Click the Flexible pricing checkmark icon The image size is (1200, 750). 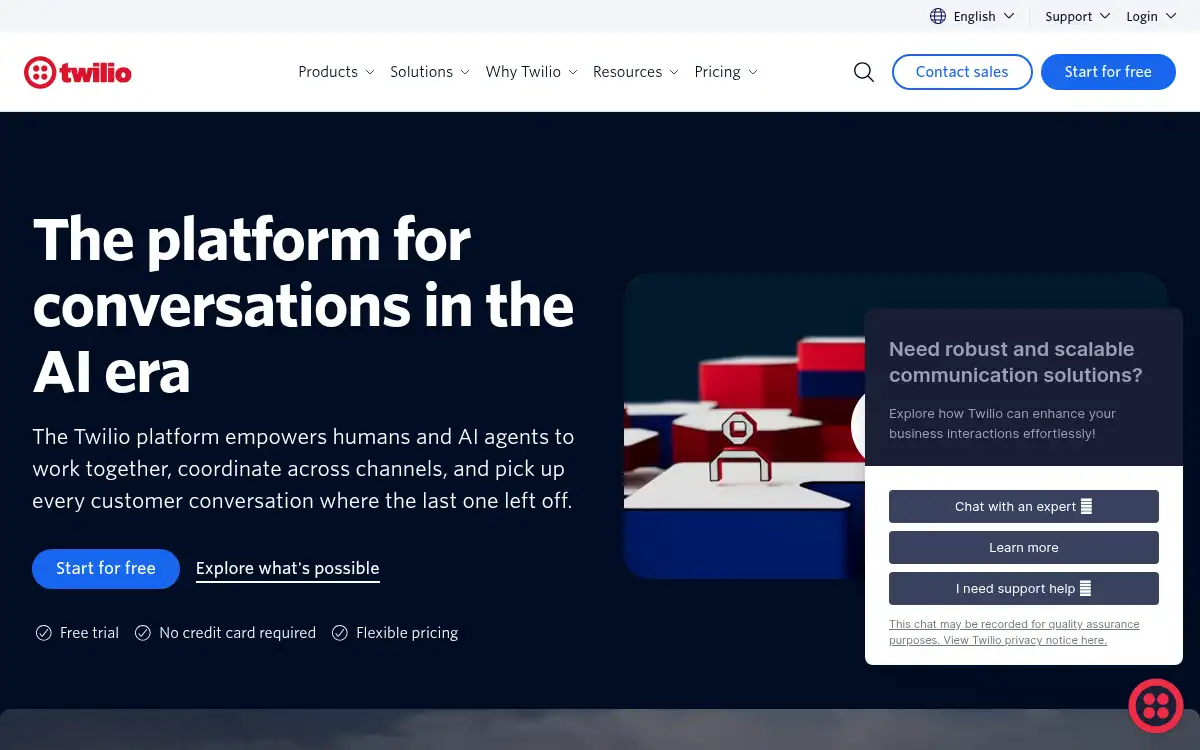(340, 633)
